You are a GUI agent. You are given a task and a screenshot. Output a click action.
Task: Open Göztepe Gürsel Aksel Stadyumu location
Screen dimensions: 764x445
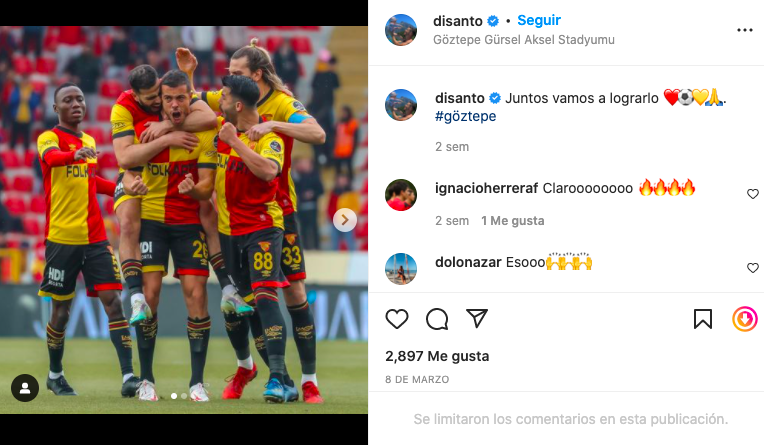pyautogui.click(x=524, y=40)
